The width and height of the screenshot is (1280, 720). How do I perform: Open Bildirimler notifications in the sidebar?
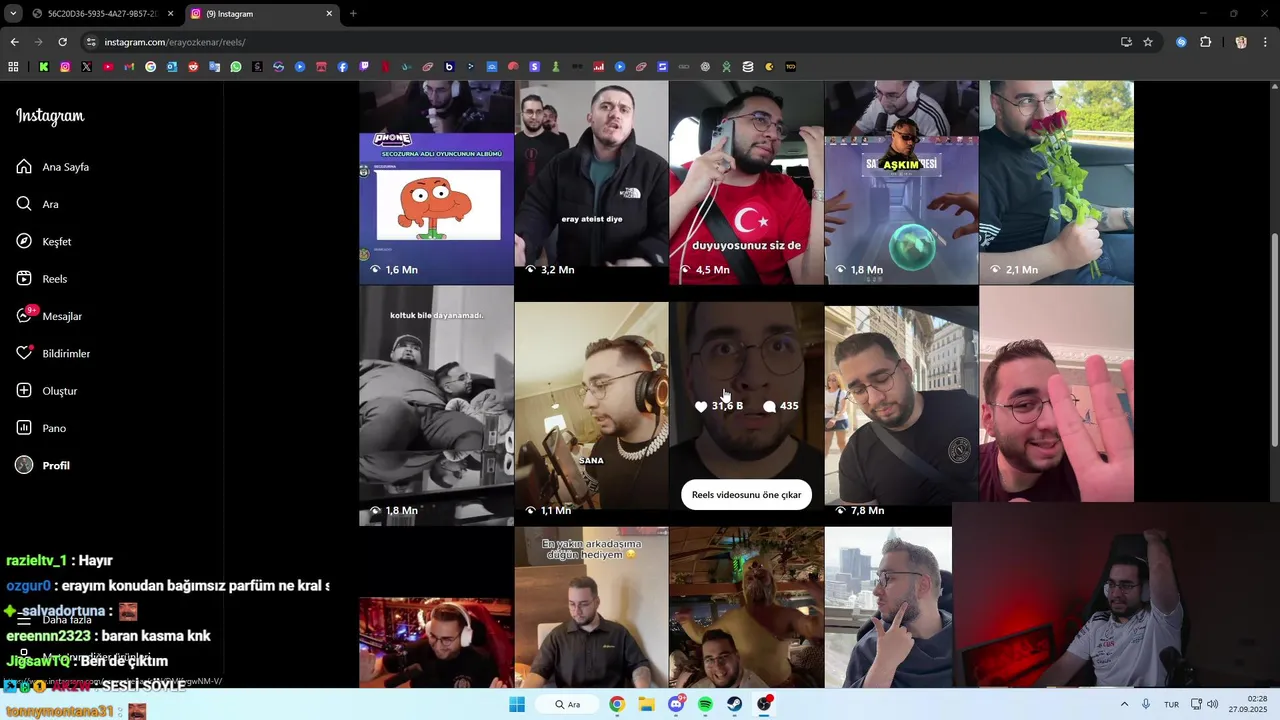[53, 354]
